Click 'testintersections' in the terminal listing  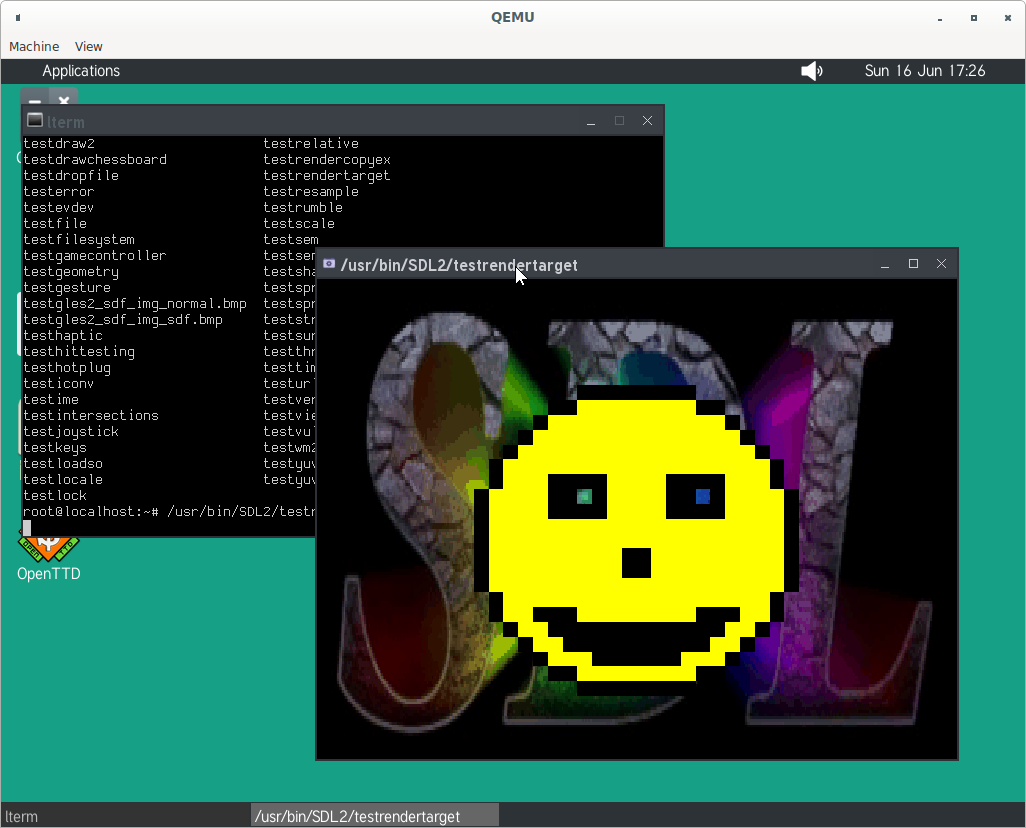91,416
